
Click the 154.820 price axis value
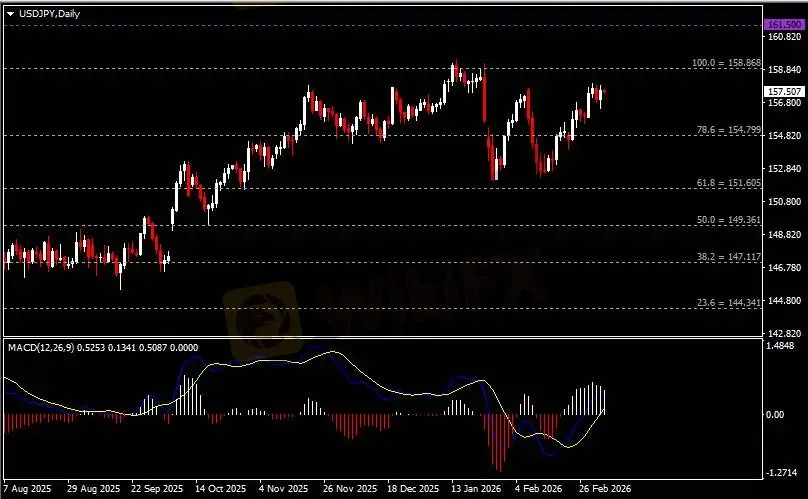click(x=784, y=136)
